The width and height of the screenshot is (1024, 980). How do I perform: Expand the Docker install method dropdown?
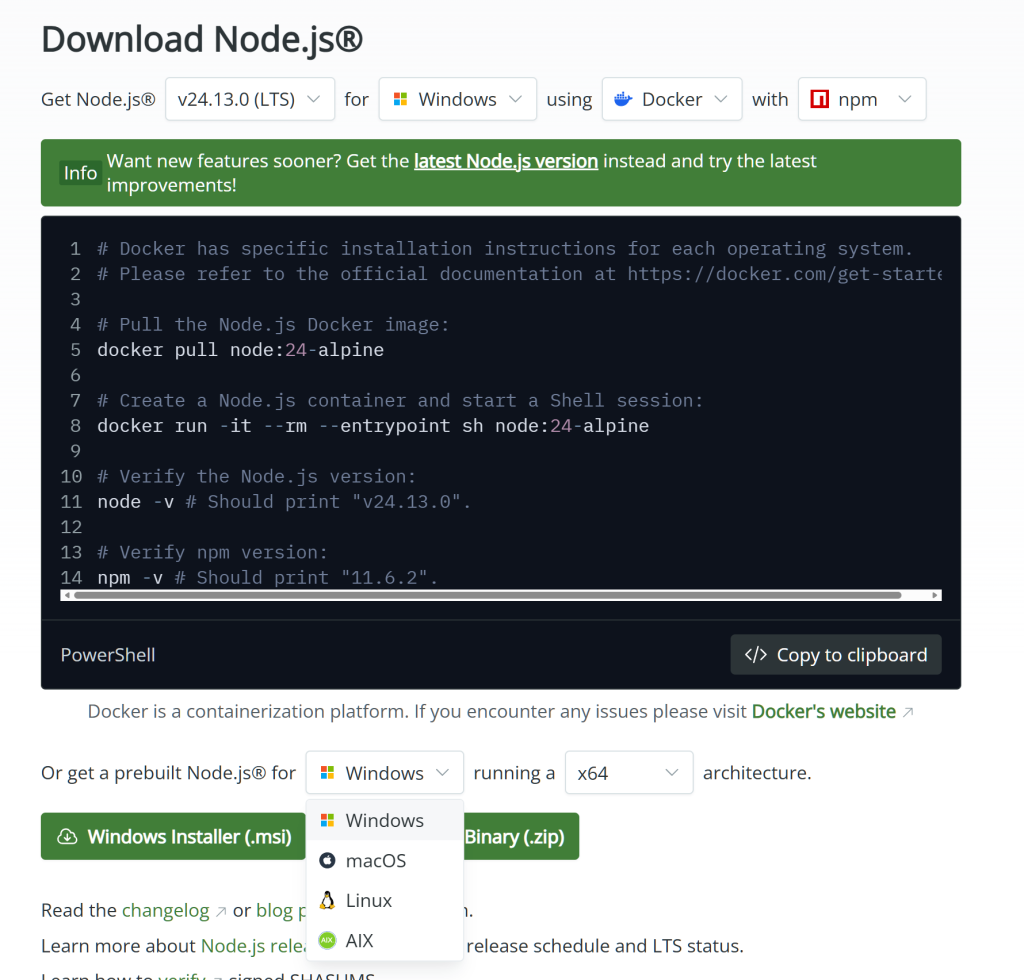tap(671, 100)
